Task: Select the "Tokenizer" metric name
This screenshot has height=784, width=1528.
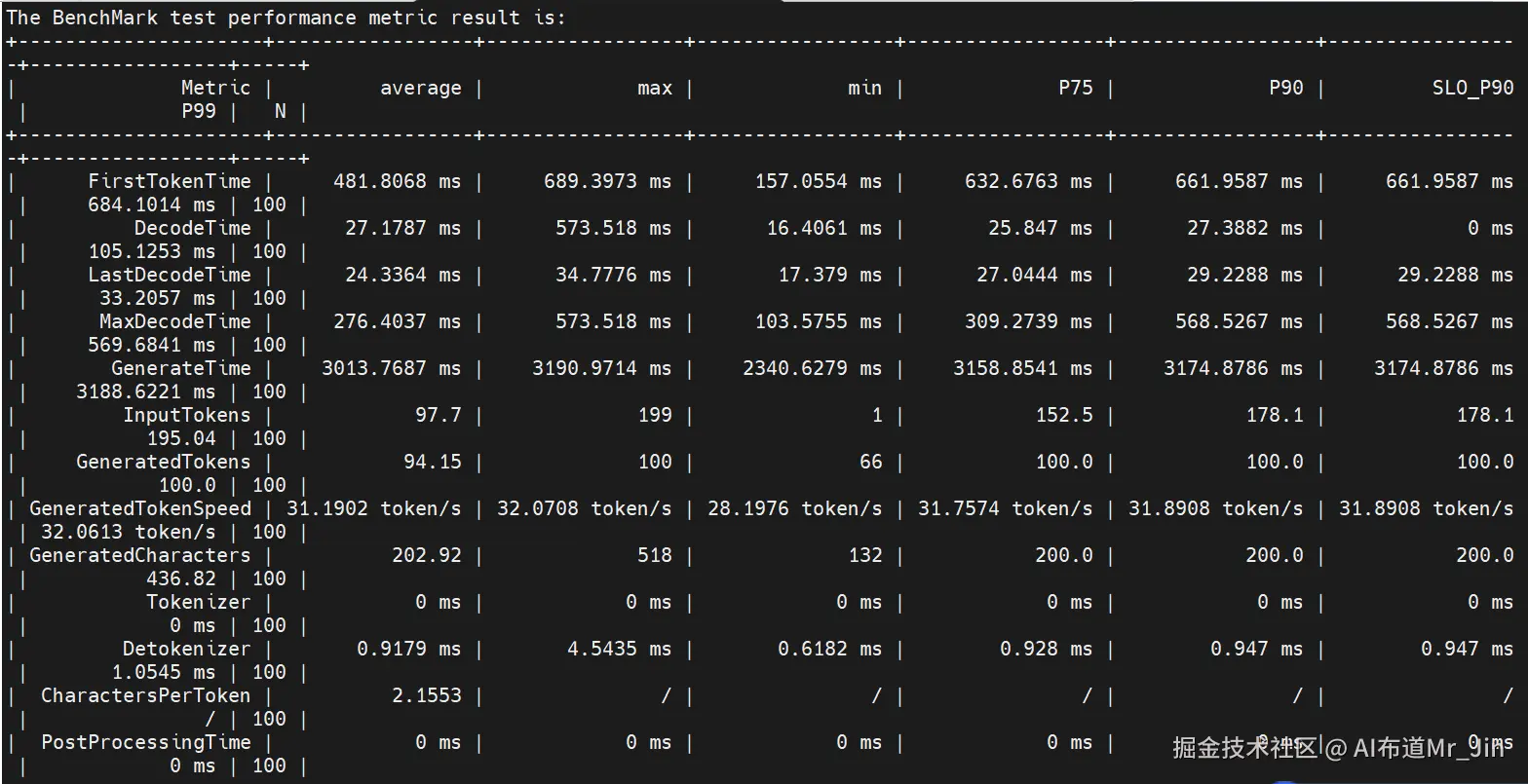Action: point(198,602)
